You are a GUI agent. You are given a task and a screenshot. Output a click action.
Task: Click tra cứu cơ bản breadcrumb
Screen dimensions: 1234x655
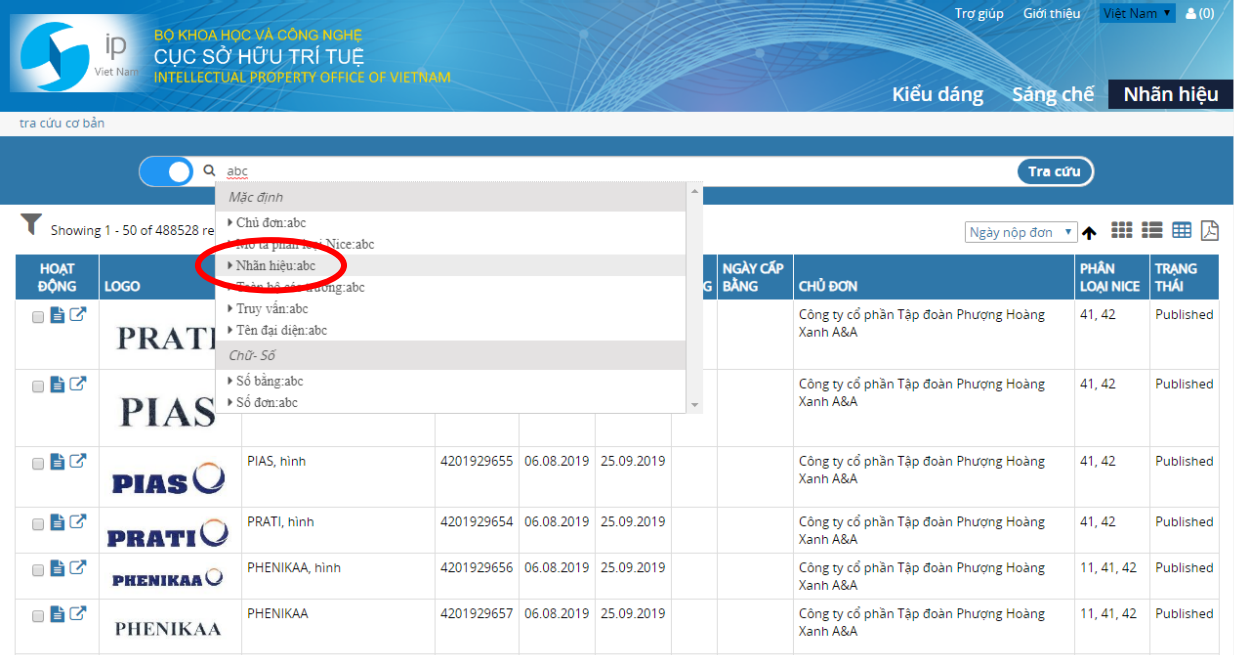[x=62, y=123]
